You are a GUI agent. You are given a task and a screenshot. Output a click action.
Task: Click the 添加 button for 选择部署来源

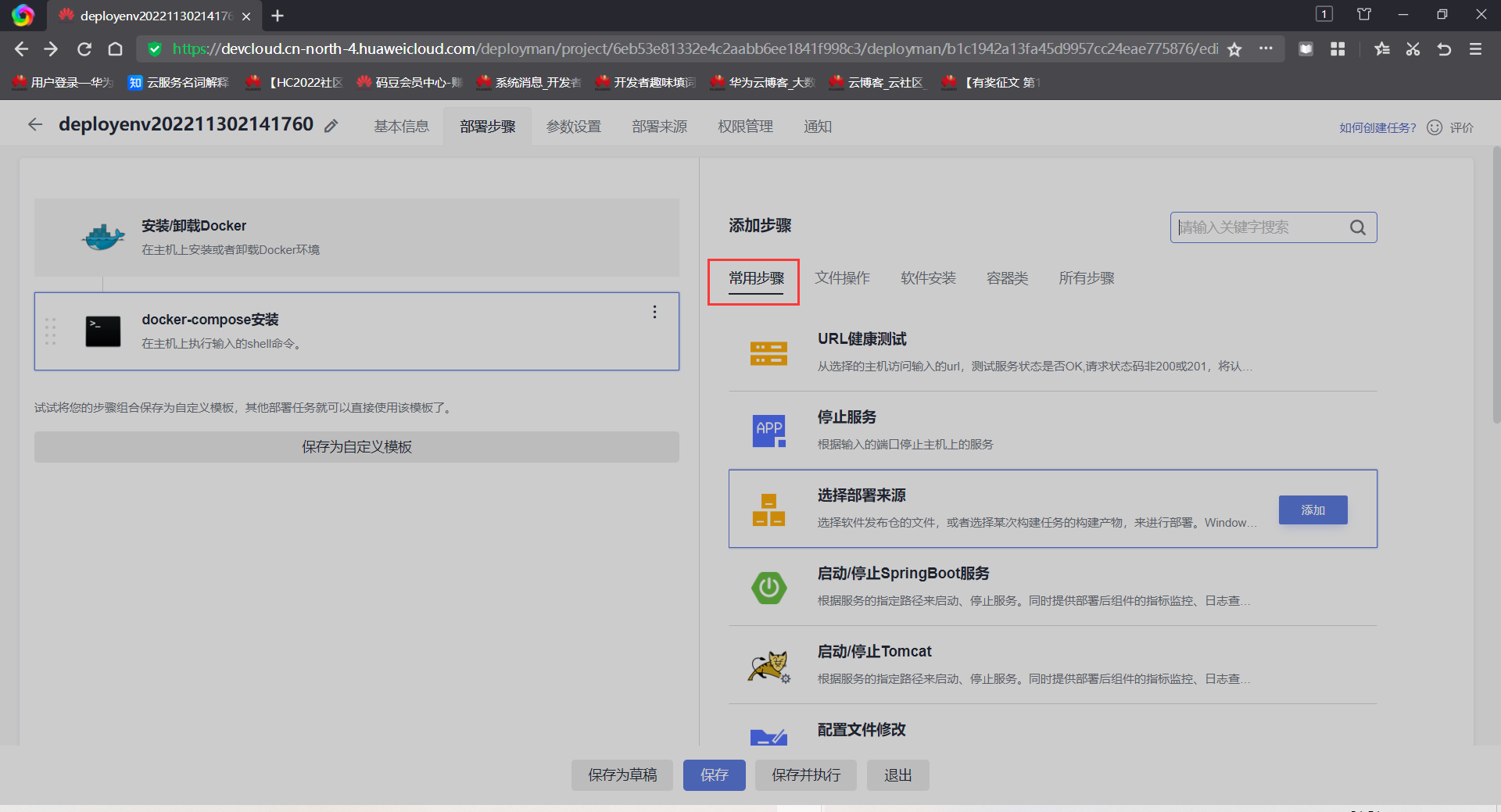(1313, 510)
